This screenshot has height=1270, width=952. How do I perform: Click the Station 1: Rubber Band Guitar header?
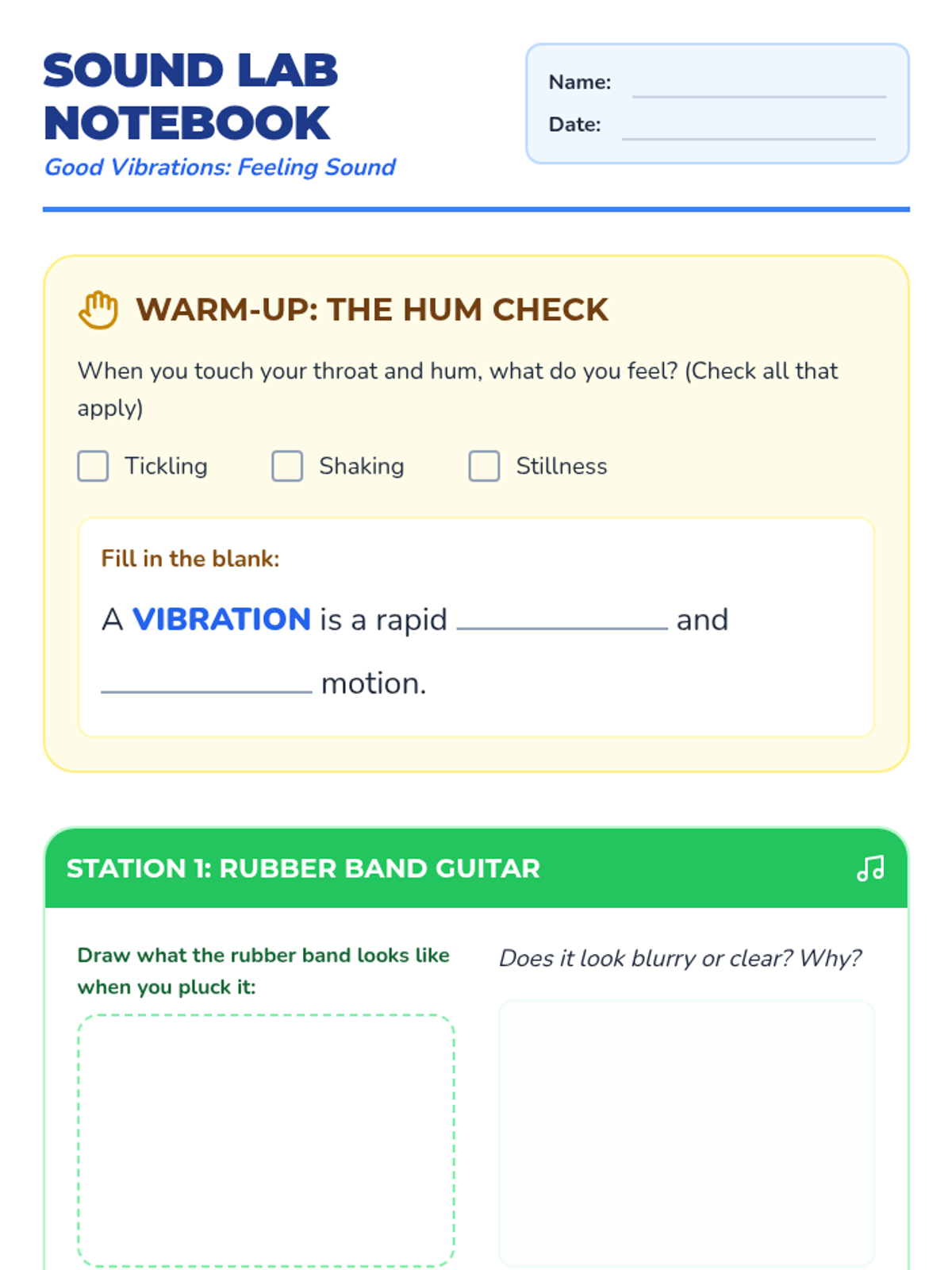pos(476,868)
